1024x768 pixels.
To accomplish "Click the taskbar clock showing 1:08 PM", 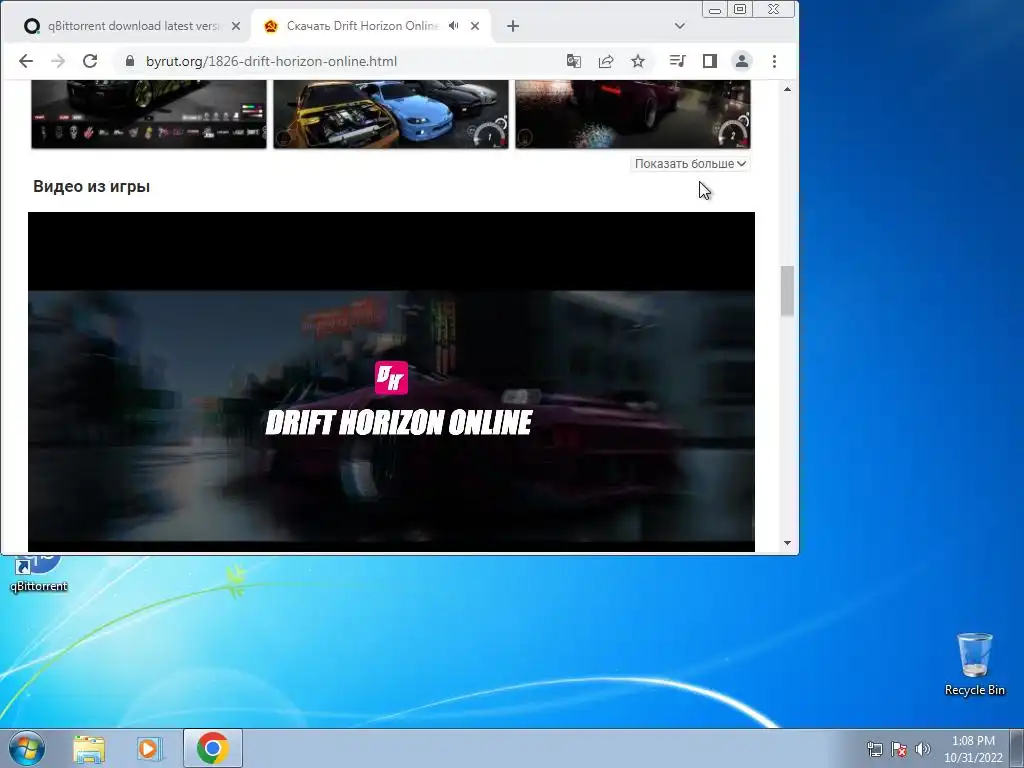I will 973,749.
